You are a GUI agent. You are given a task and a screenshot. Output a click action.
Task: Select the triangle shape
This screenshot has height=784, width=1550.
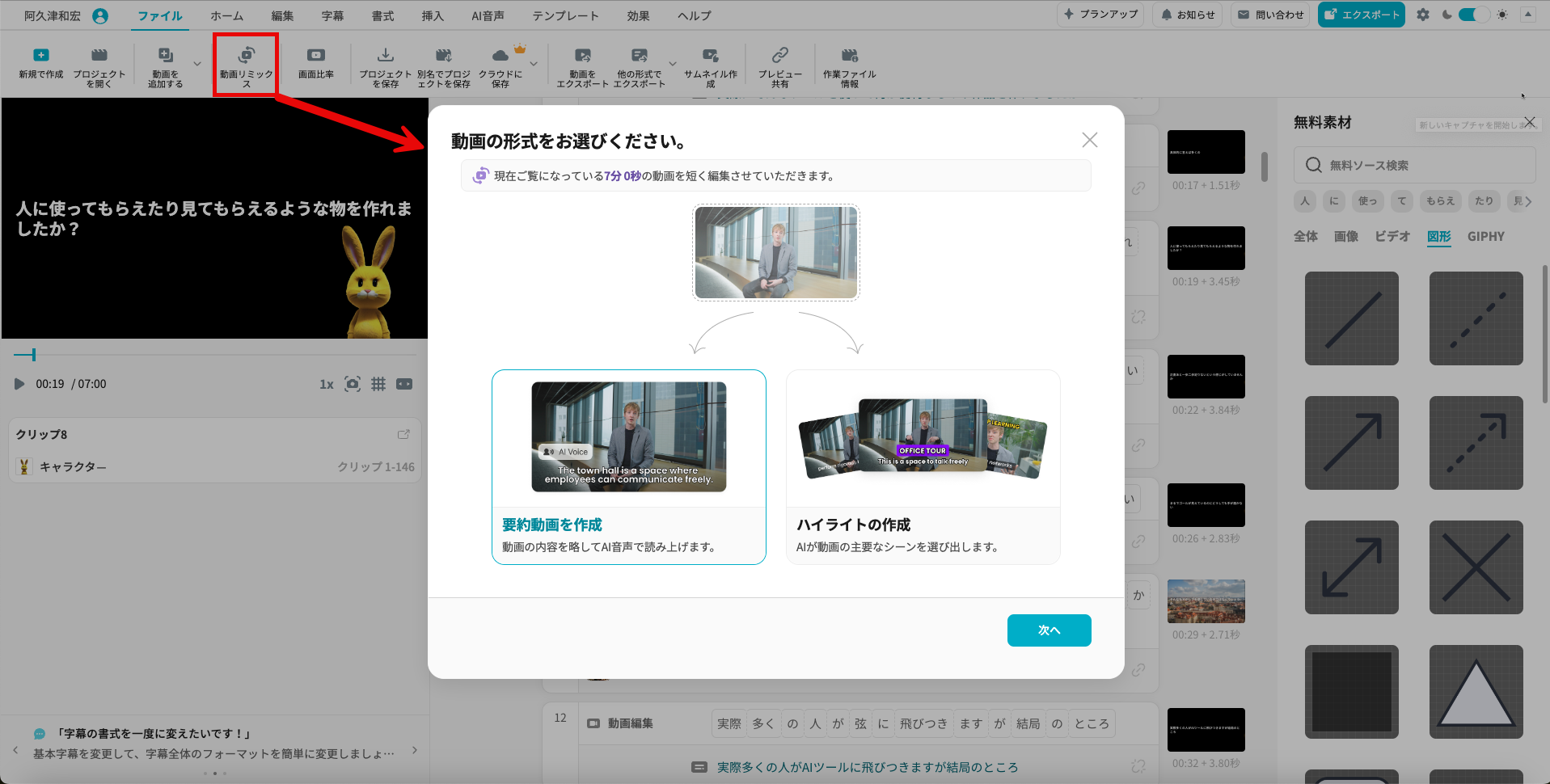pos(1476,692)
